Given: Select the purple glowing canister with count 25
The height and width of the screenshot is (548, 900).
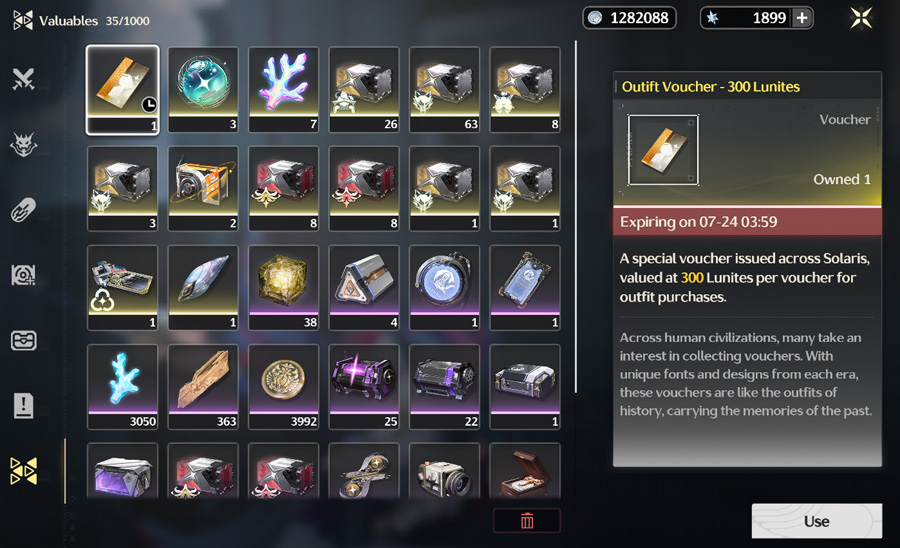Looking at the screenshot, I should pos(364,387).
